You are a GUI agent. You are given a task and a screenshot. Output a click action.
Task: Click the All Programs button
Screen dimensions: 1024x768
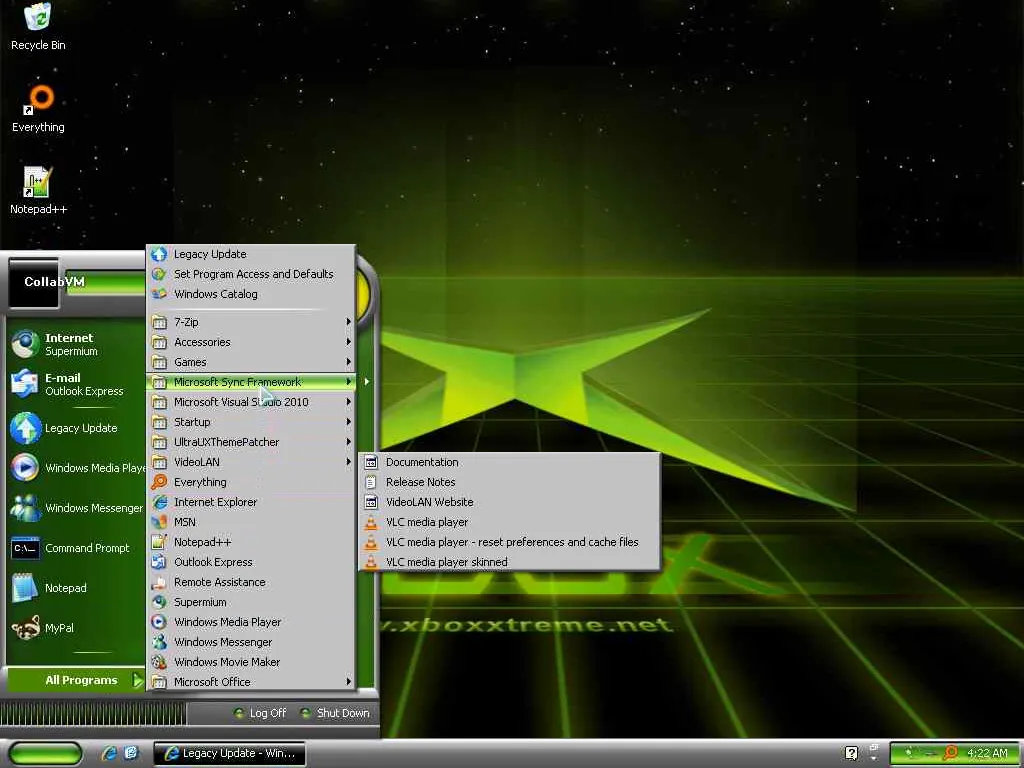coord(76,680)
